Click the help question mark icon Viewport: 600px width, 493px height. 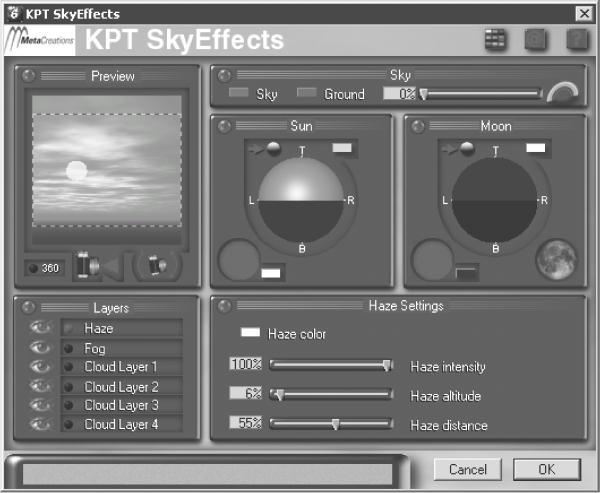tap(575, 40)
